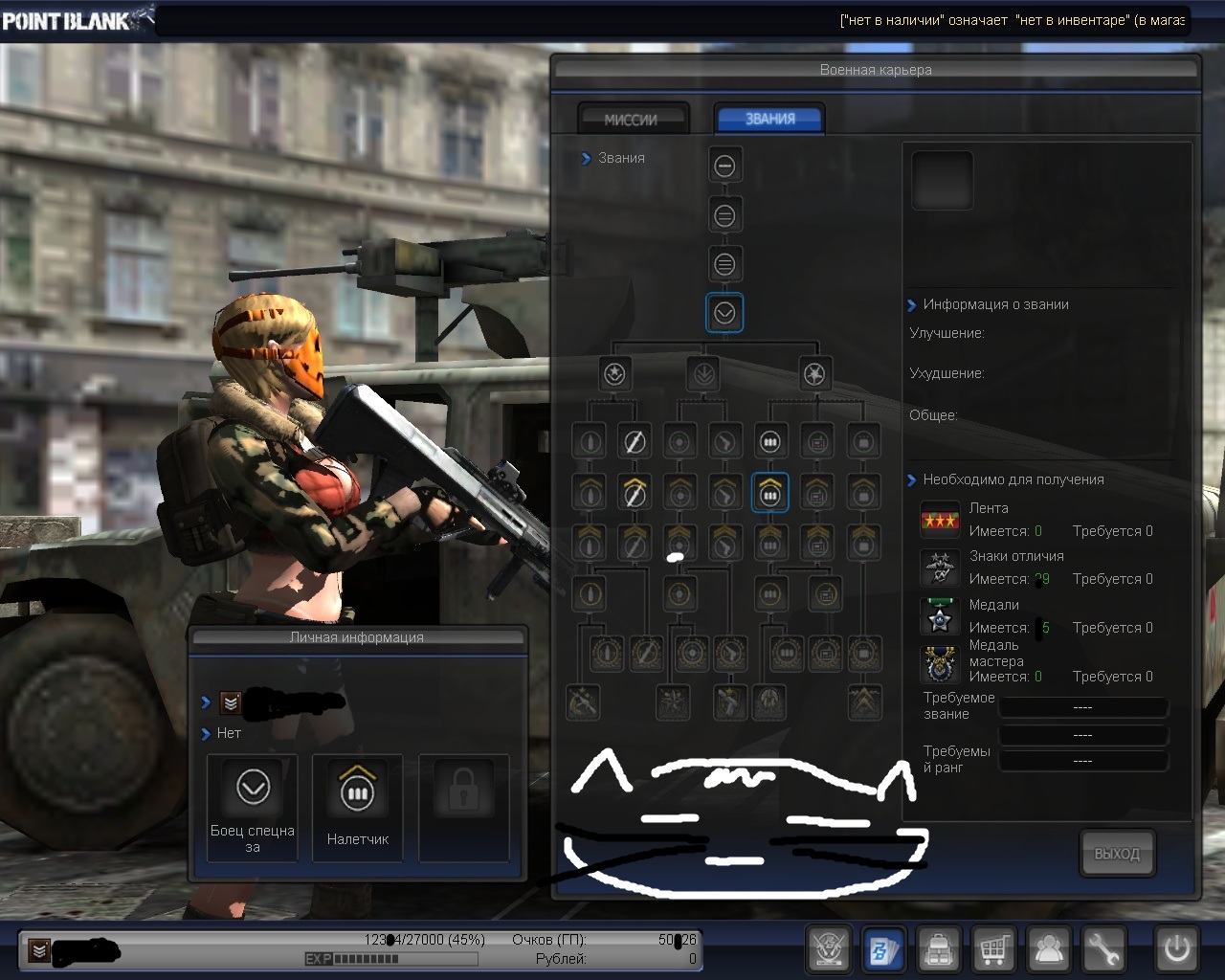Select the highlighted chevron-down node in rank tree

724,312
